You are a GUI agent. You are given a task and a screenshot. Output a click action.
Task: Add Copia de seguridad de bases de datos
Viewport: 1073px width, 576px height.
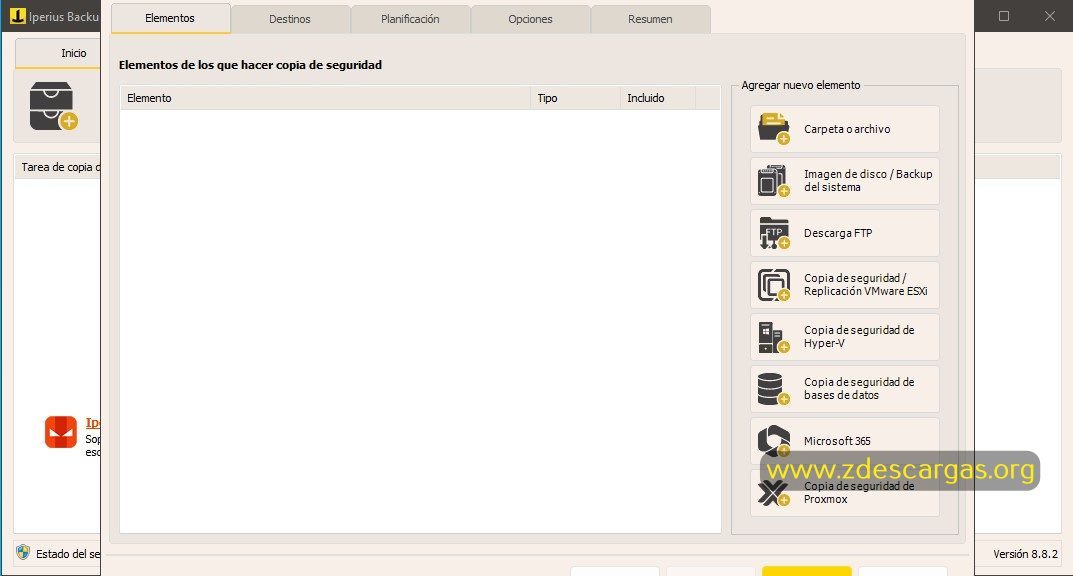click(844, 389)
